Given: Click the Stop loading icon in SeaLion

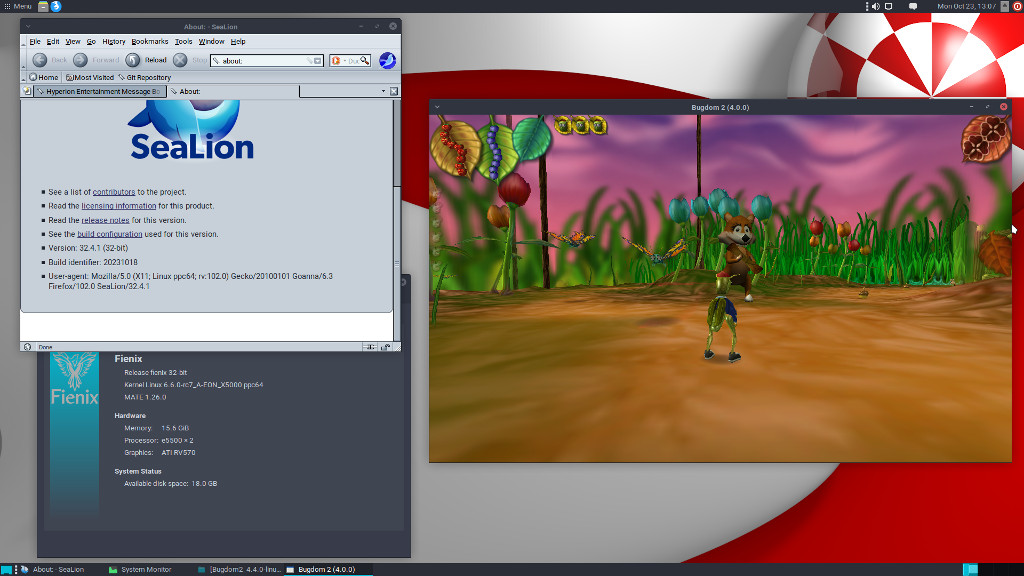Looking at the screenshot, I should point(180,60).
